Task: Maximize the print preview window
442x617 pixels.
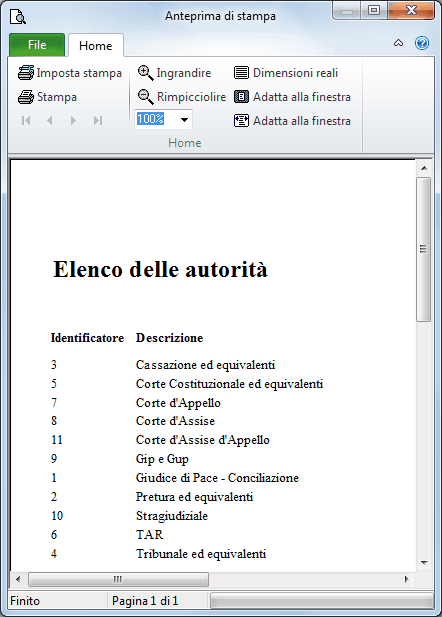Action: (x=374, y=10)
